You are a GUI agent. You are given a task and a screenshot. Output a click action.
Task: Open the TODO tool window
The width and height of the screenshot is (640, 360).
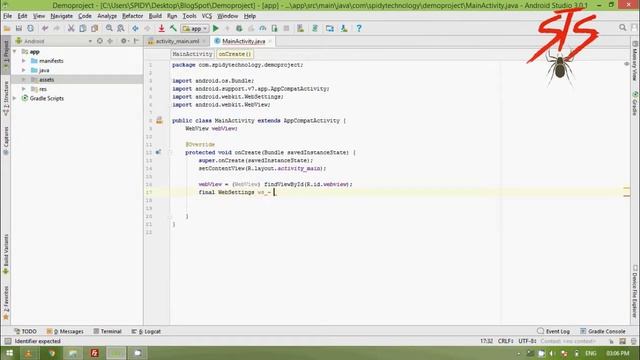[25, 331]
